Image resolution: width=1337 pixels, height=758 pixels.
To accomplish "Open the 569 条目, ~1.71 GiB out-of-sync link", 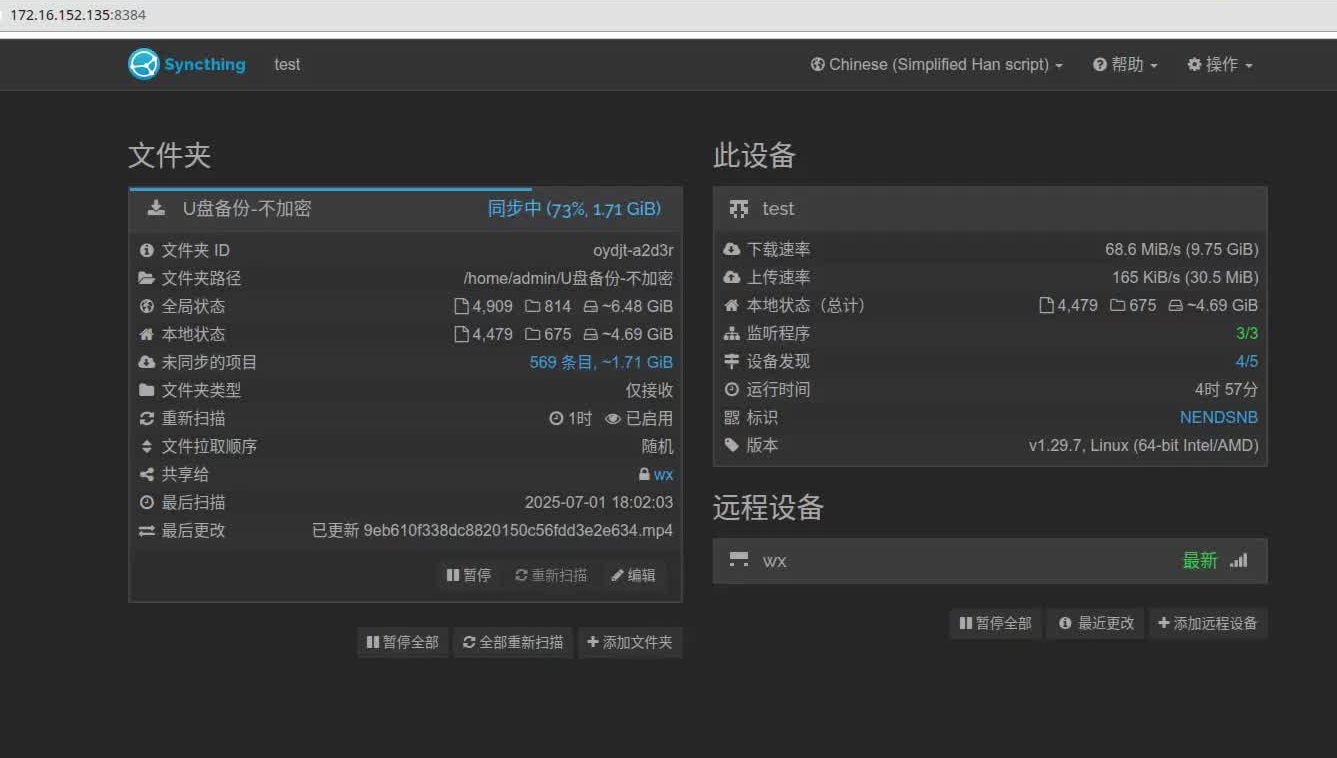I will pos(601,362).
